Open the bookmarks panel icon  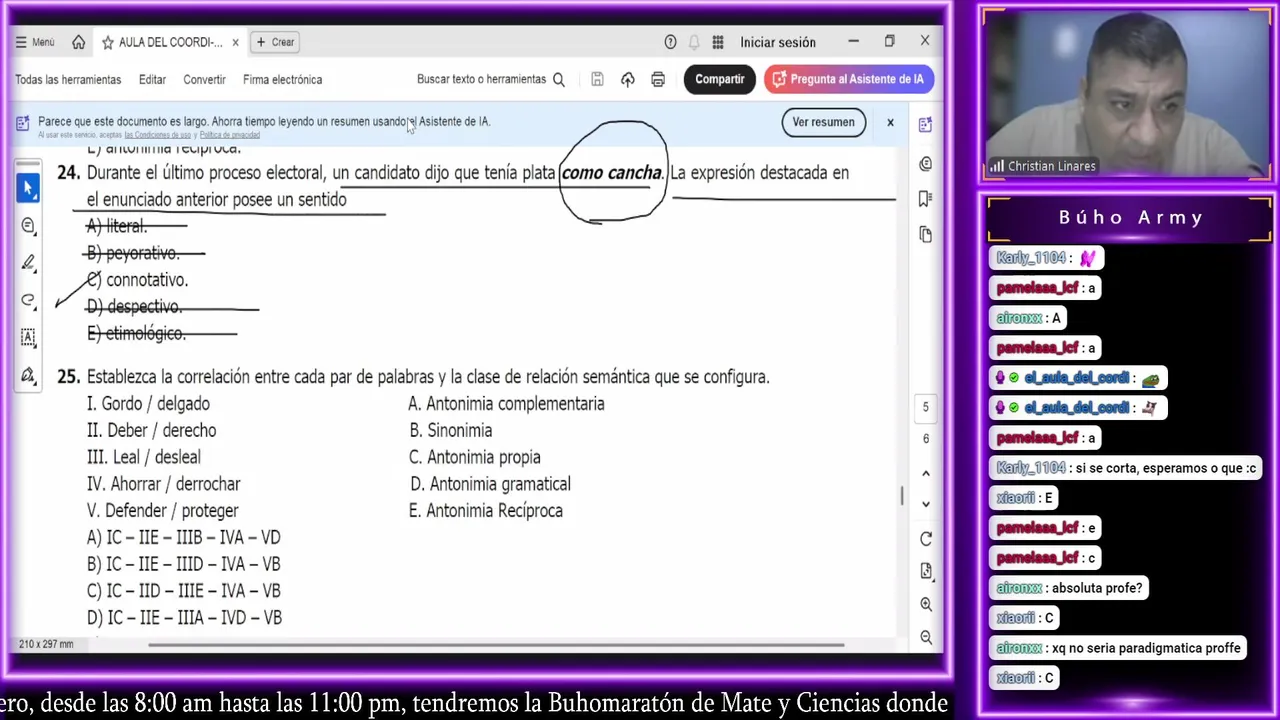(925, 198)
